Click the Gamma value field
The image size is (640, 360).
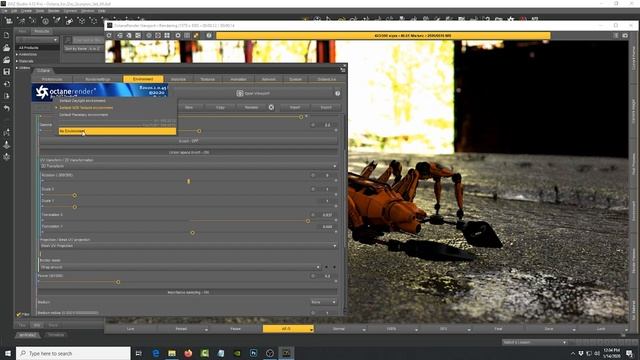327,125
